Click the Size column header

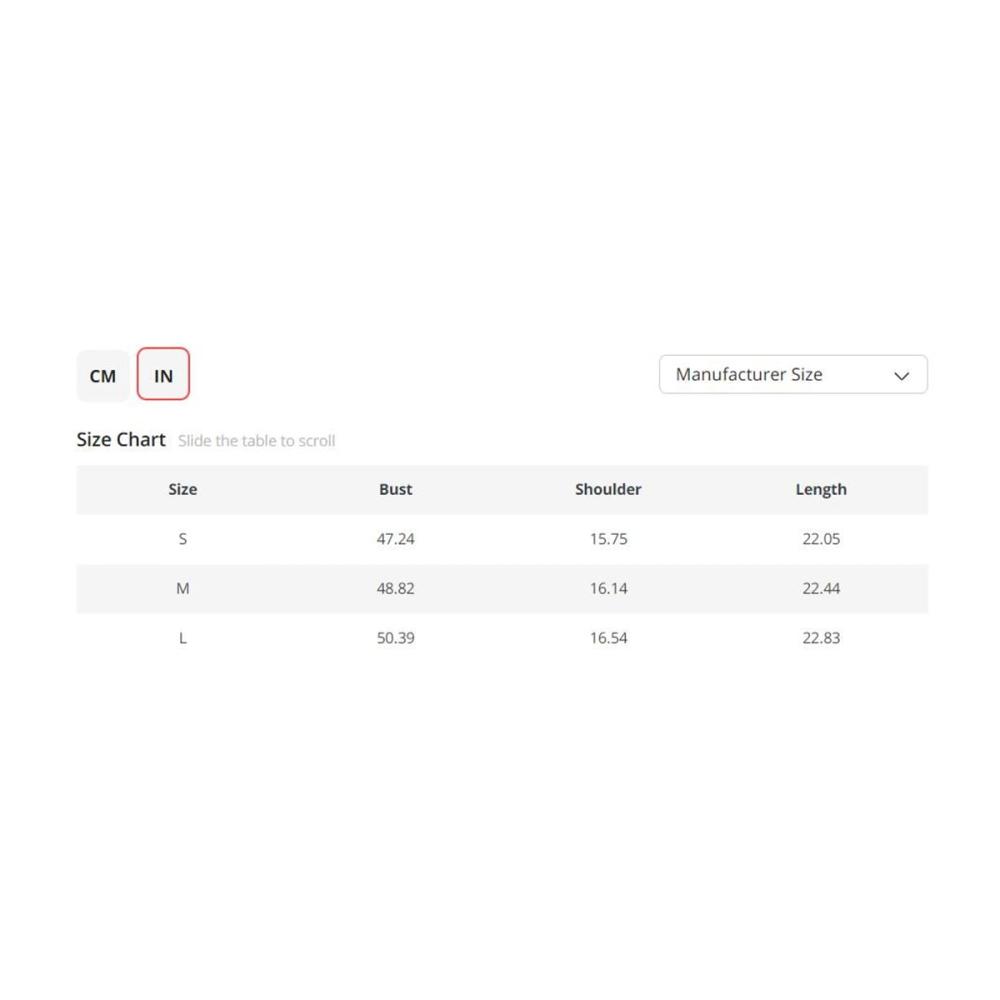click(x=182, y=489)
